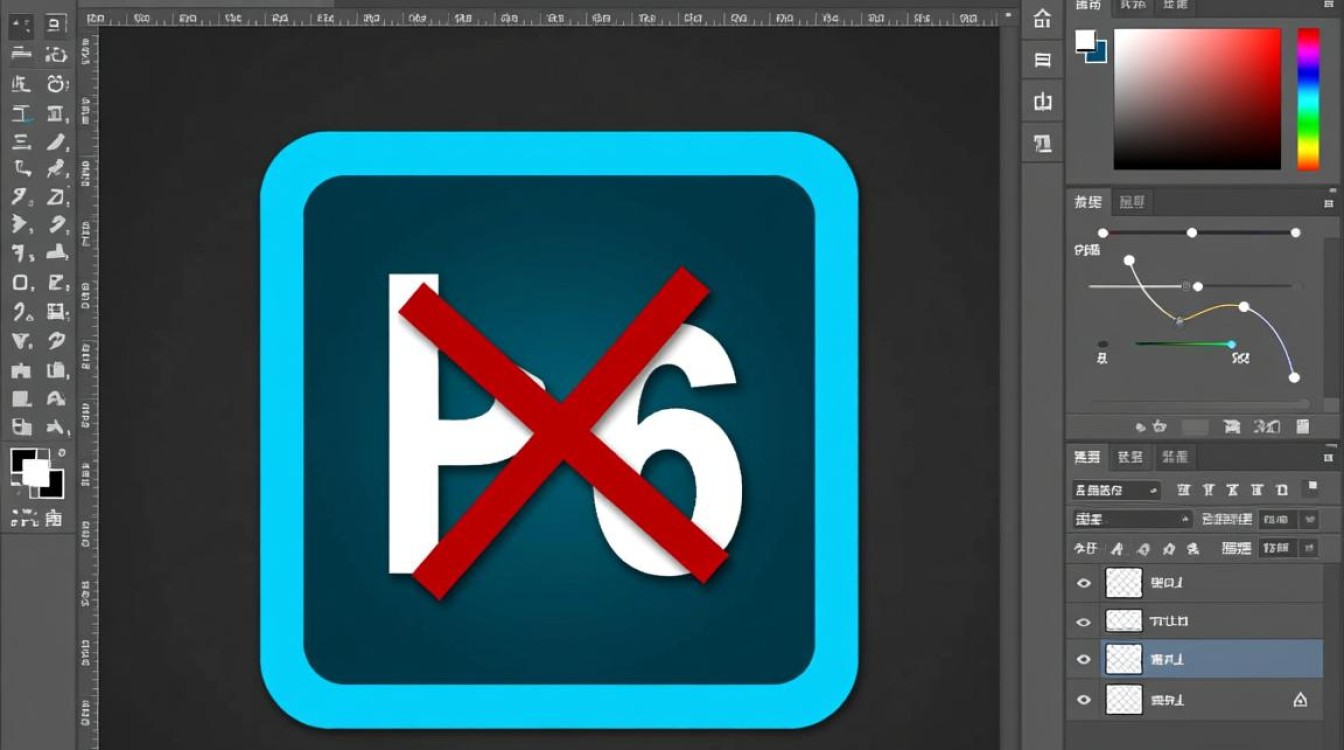The image size is (1344, 750).
Task: Click the leftmost icon in curves panel bottom bar
Action: pyautogui.click(x=1140, y=427)
